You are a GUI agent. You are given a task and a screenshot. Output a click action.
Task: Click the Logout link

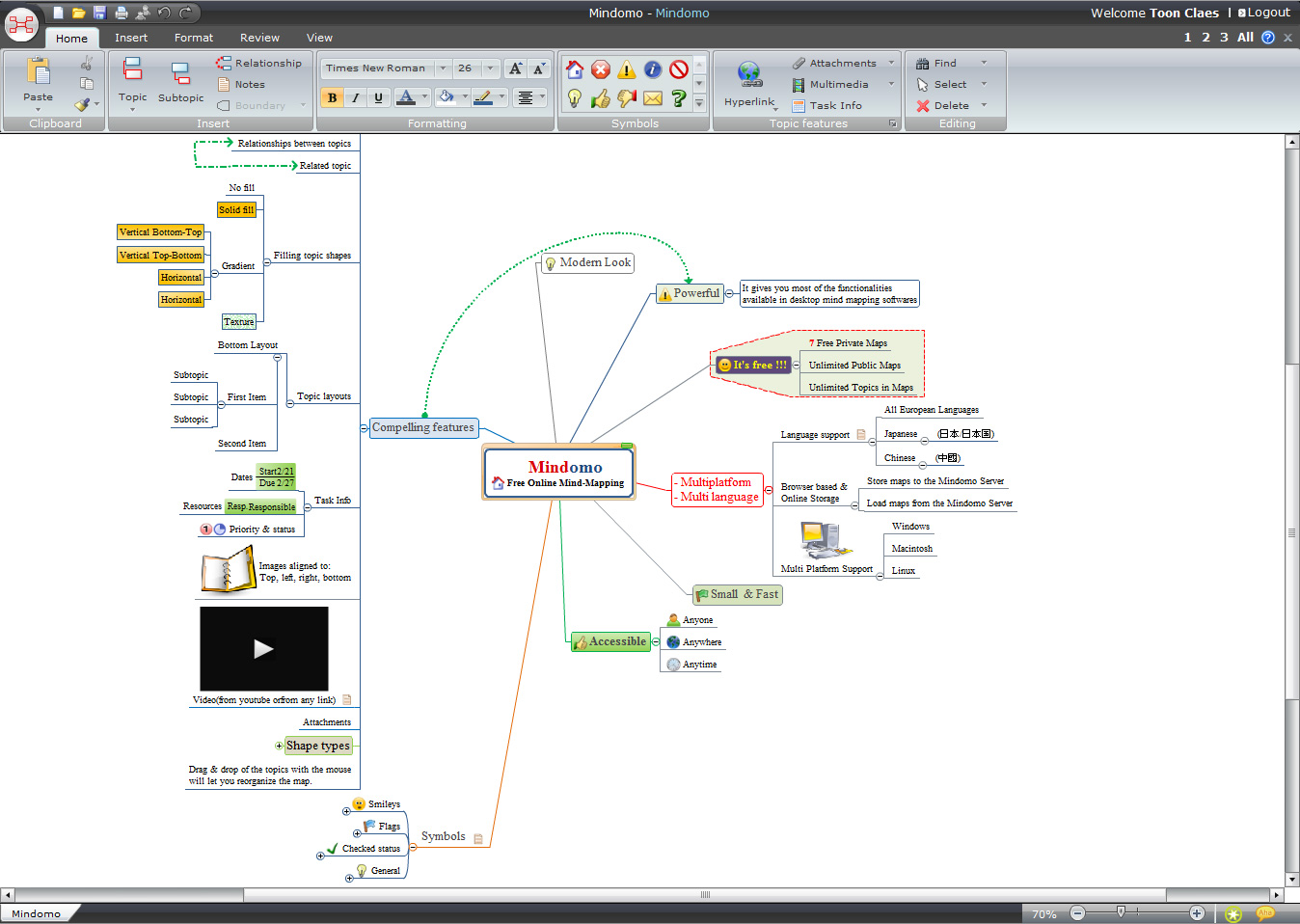click(1263, 13)
